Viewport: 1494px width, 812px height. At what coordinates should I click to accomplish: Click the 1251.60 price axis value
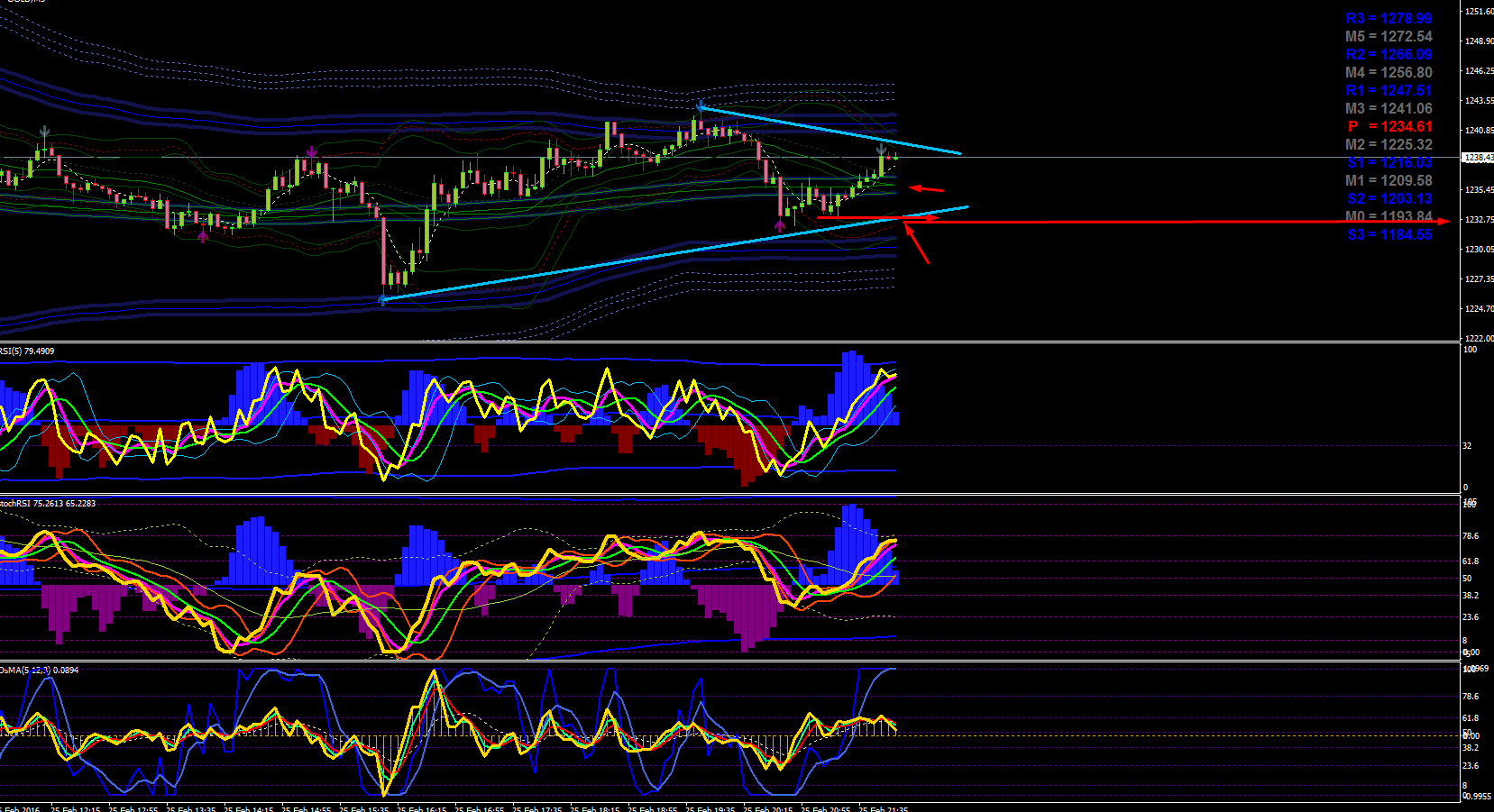click(x=1480, y=12)
